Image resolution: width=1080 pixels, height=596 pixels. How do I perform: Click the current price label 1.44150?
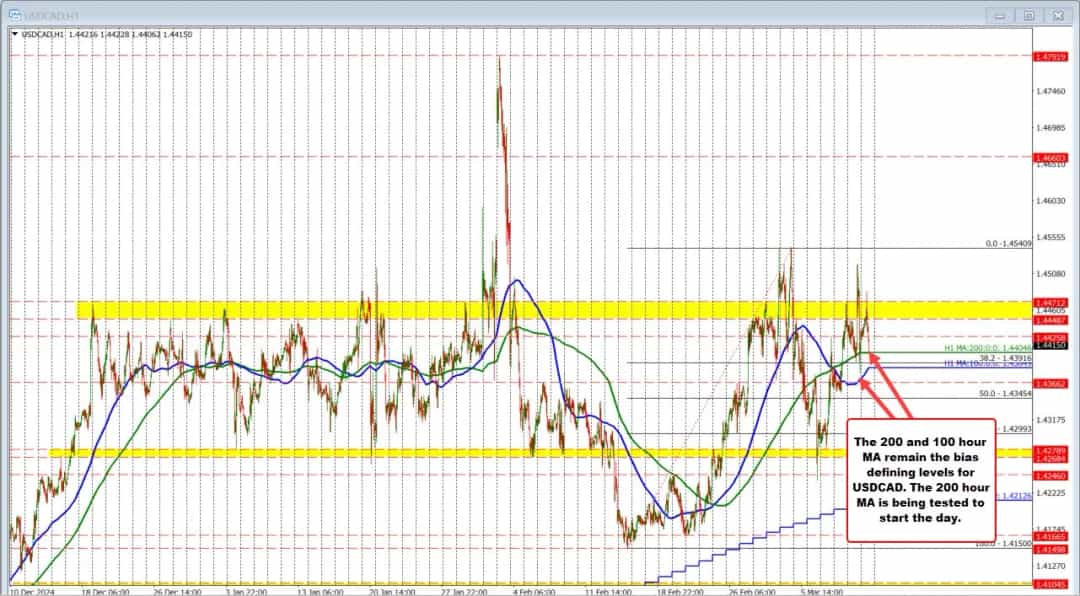(1054, 345)
